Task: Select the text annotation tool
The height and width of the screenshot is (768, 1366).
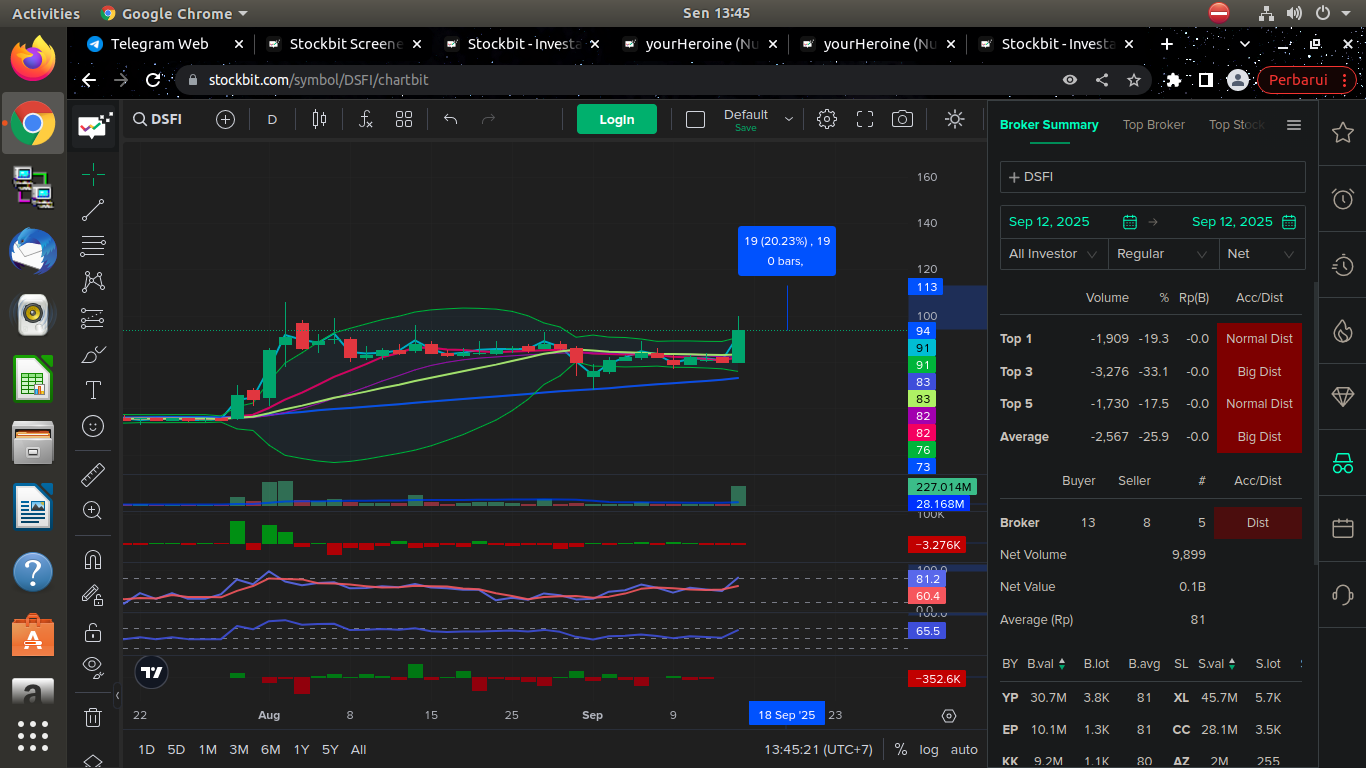Action: point(93,390)
